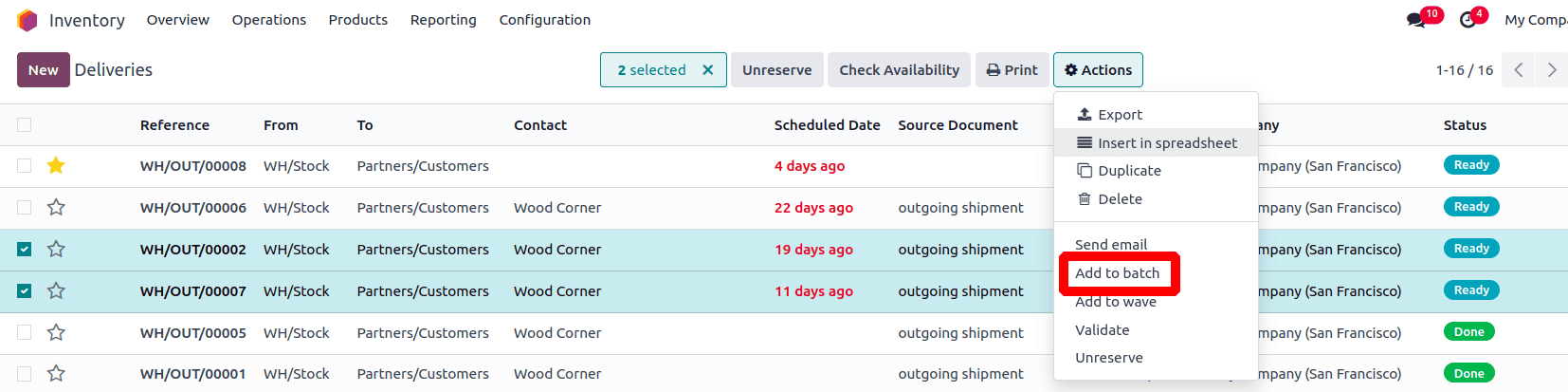This screenshot has height=392, width=1568.
Task: Open the Operations menu
Action: pyautogui.click(x=269, y=20)
